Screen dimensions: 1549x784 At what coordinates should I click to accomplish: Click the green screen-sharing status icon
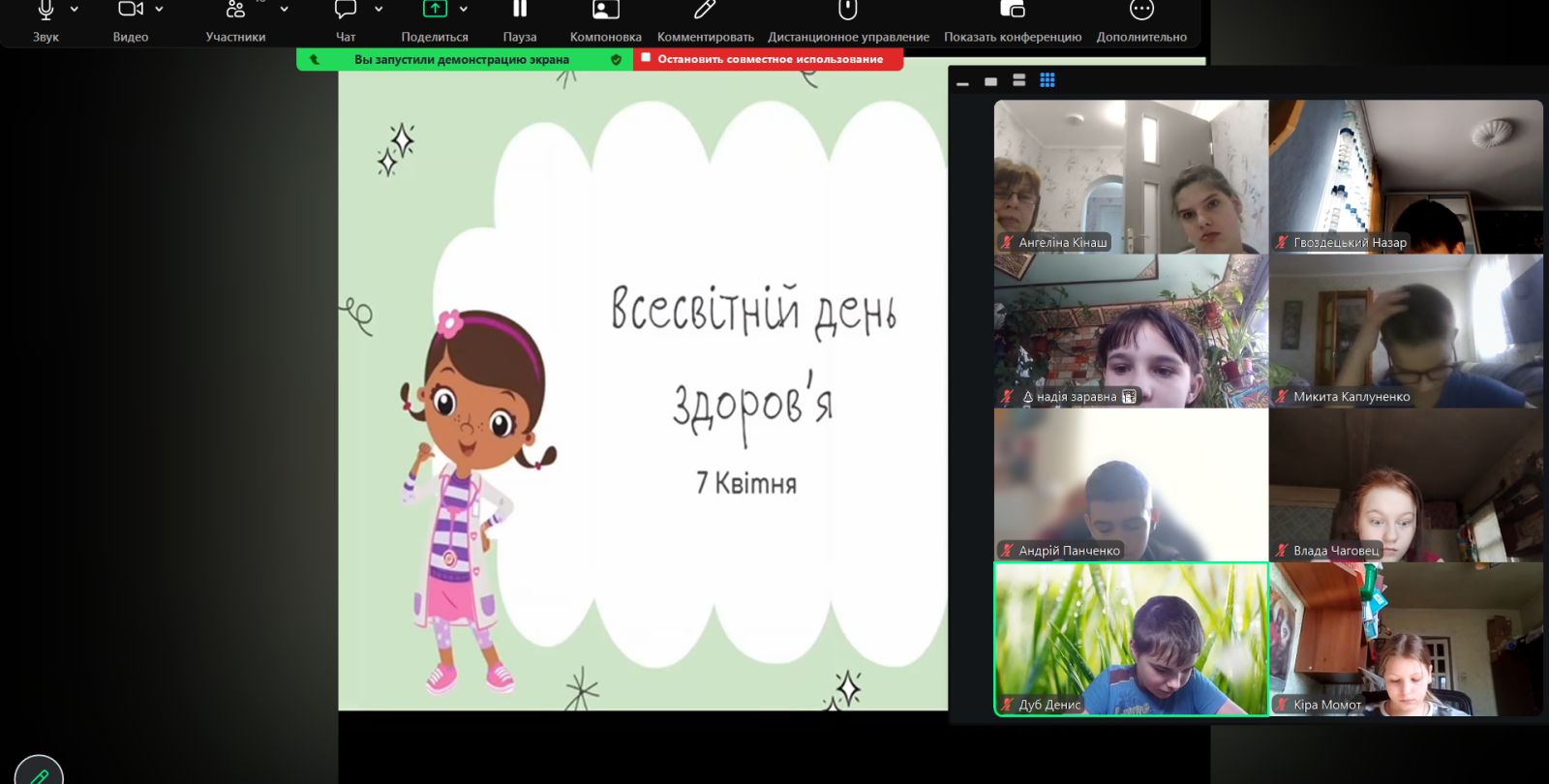(314, 60)
